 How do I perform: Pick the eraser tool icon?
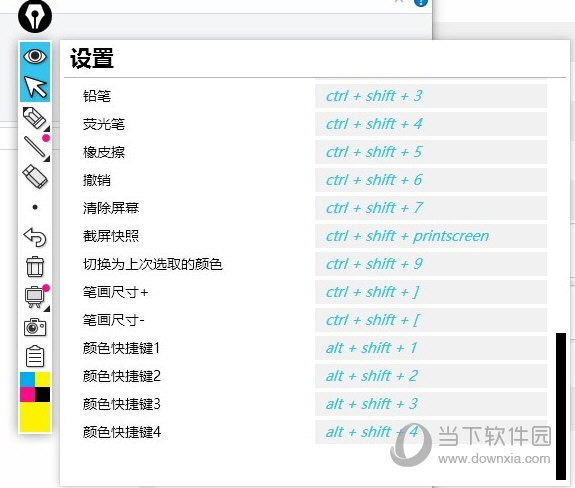click(x=35, y=177)
